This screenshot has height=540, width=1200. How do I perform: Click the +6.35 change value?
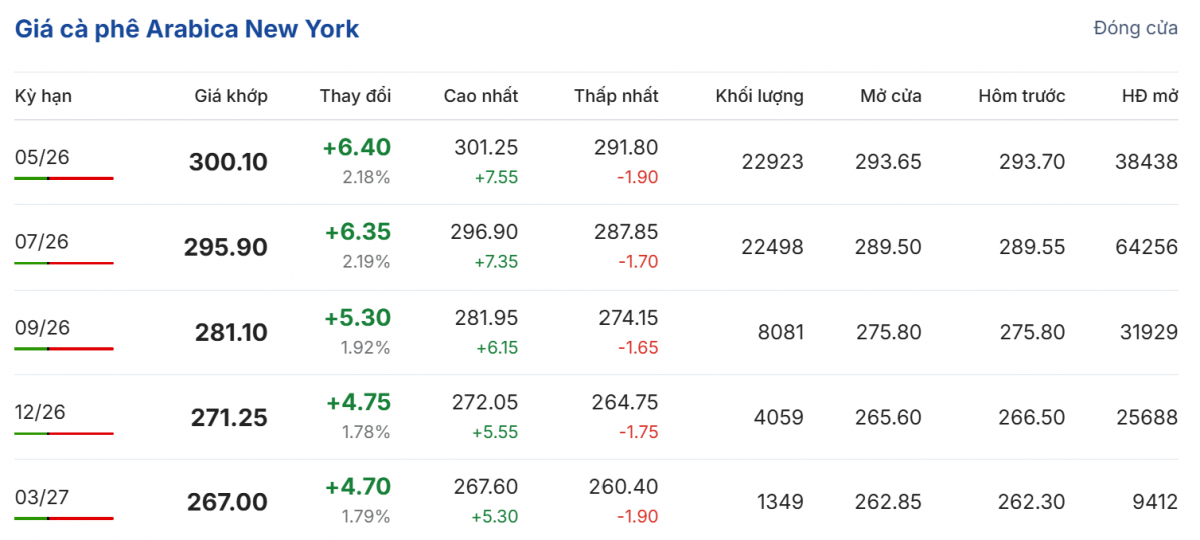(x=357, y=232)
